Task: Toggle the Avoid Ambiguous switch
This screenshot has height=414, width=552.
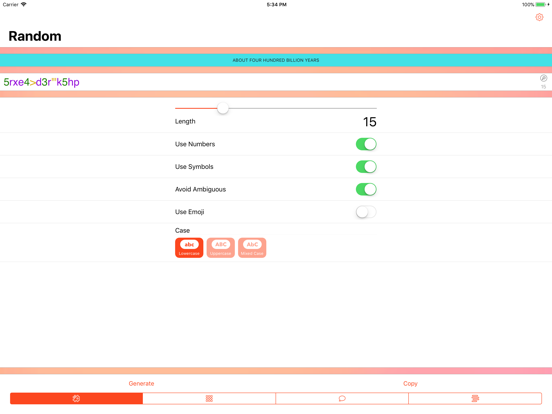Action: 366,189
